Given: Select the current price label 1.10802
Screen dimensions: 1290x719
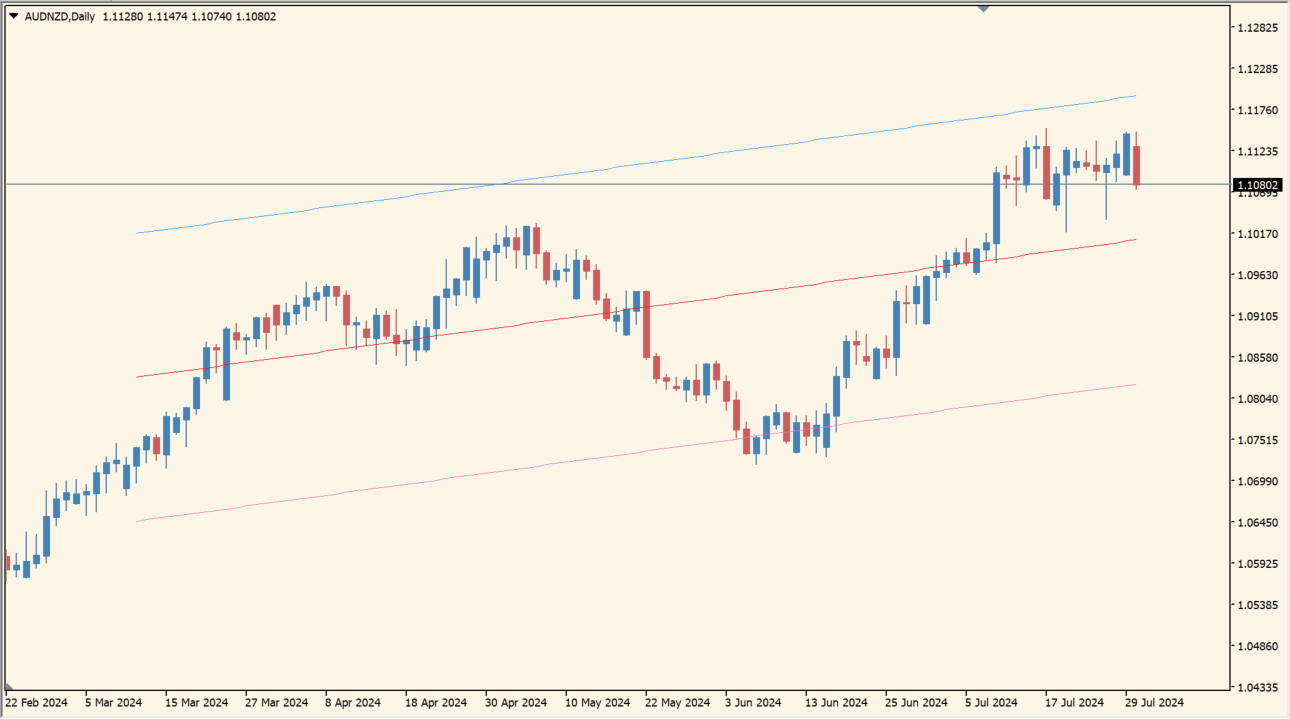Looking at the screenshot, I should click(1258, 185).
